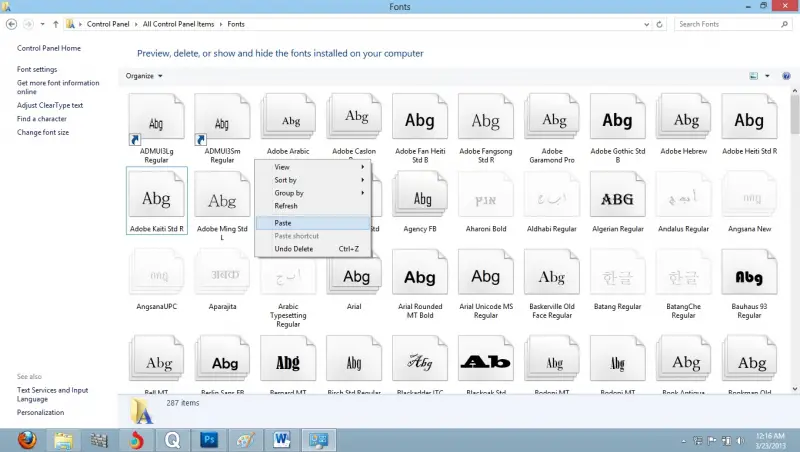Select the Aldhabi Regular font icon

552,195
